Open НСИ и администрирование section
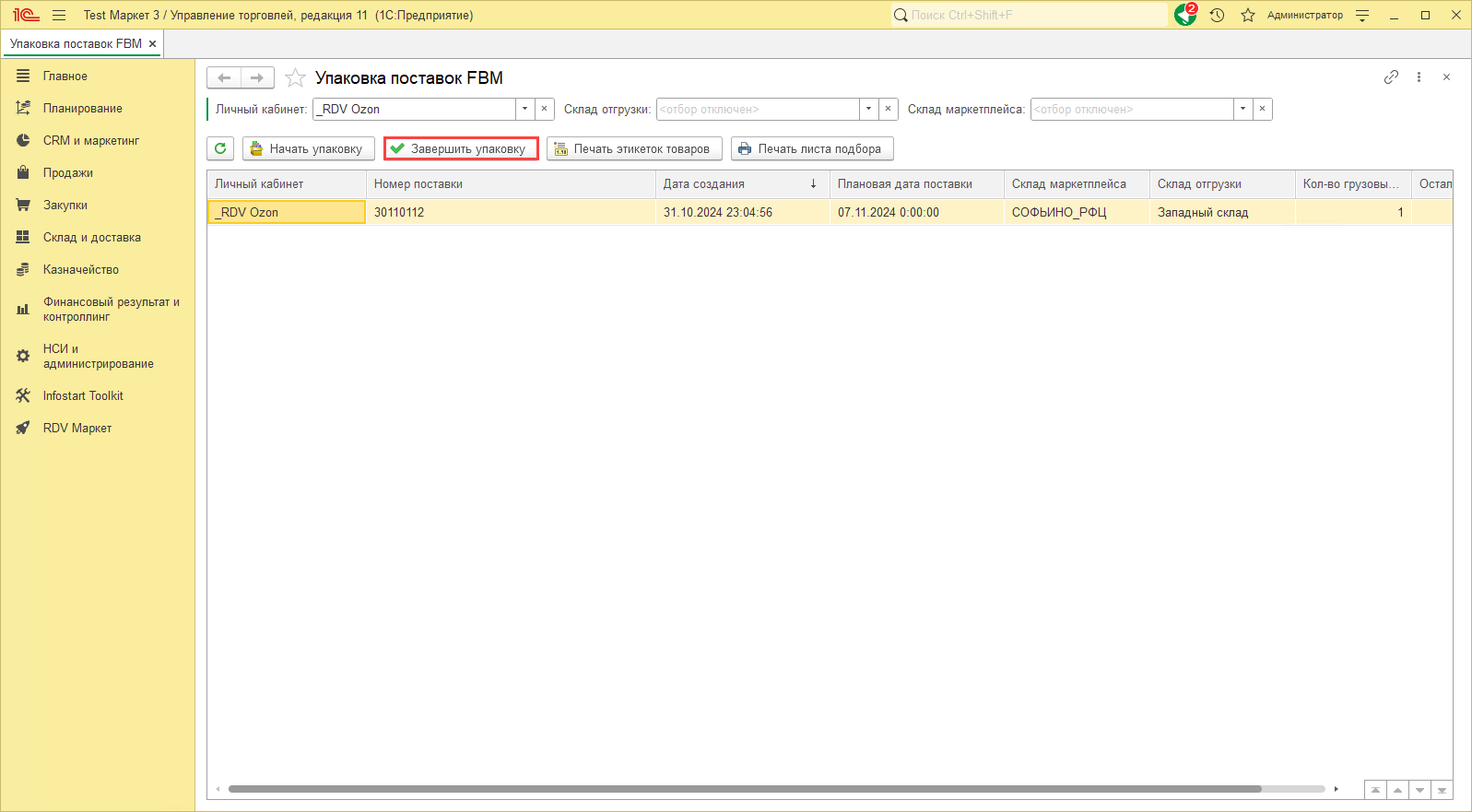Screen dimensions: 1472x812 [98, 356]
